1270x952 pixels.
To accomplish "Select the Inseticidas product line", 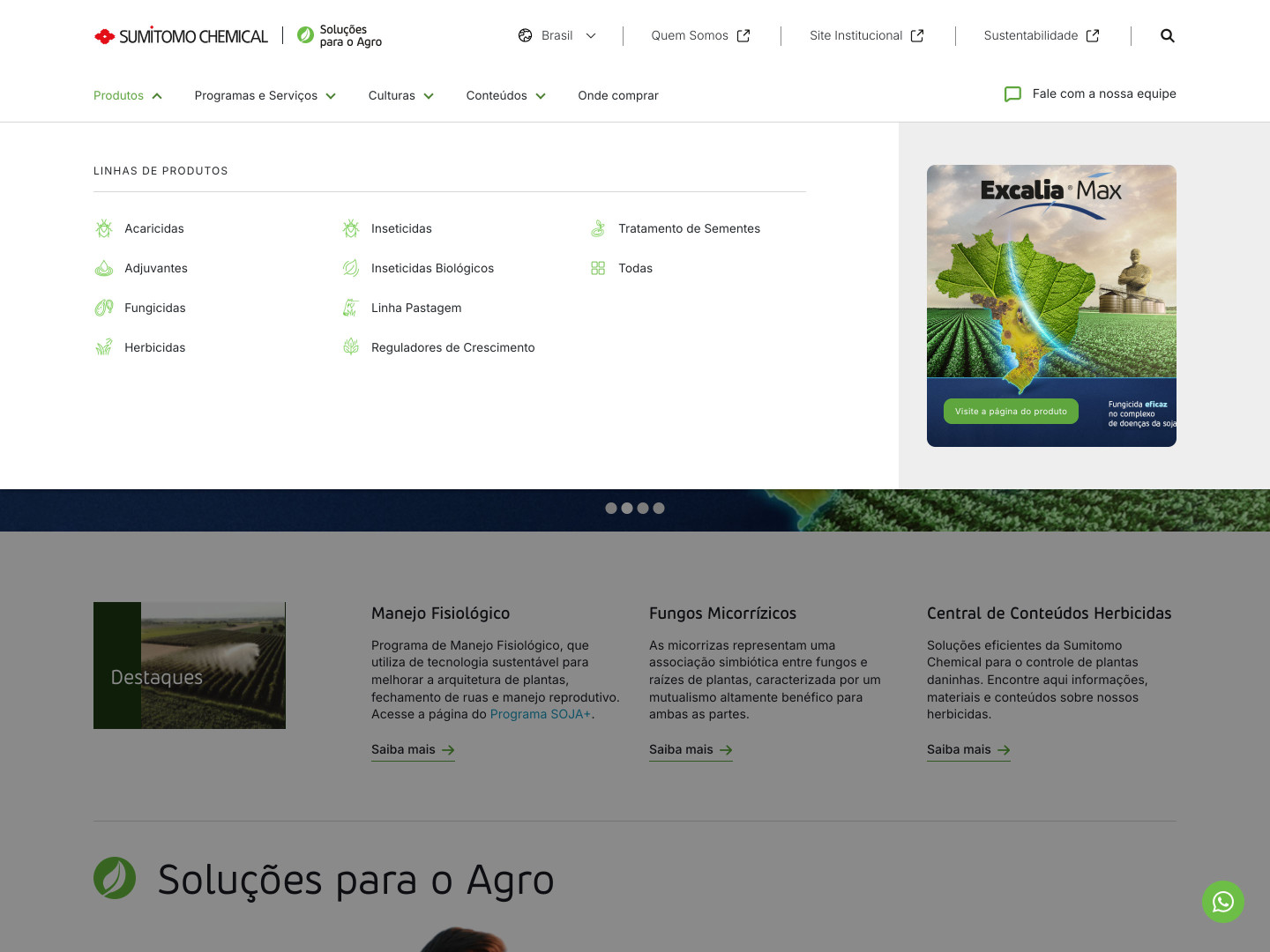I will coord(401,228).
